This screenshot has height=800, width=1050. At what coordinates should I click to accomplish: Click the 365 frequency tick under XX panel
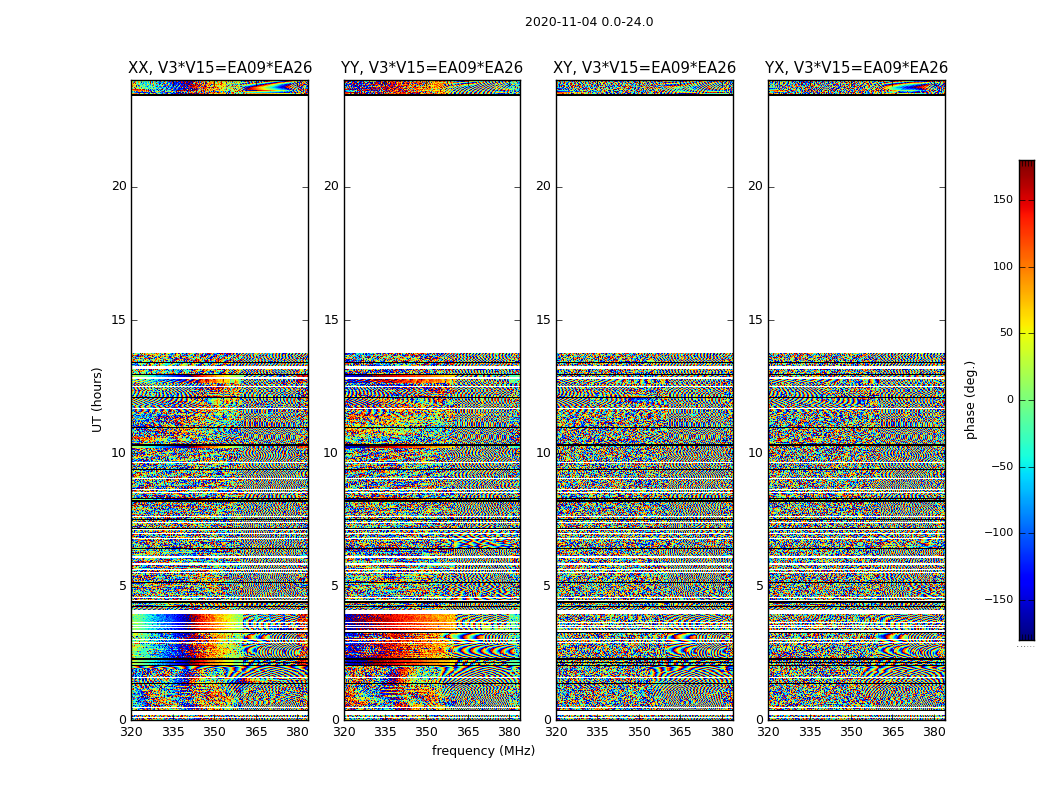tap(256, 732)
